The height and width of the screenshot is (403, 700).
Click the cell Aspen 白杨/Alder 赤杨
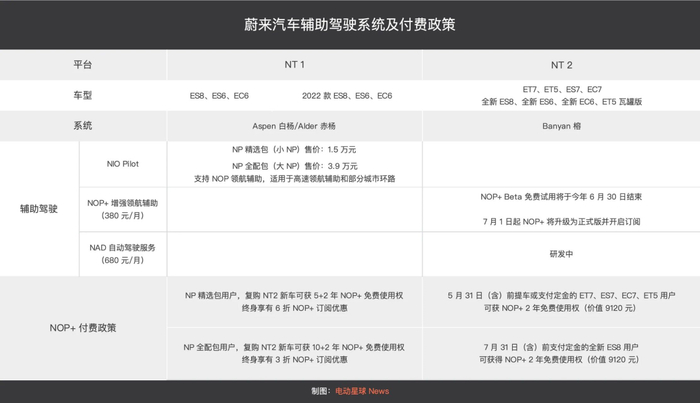[294, 126]
